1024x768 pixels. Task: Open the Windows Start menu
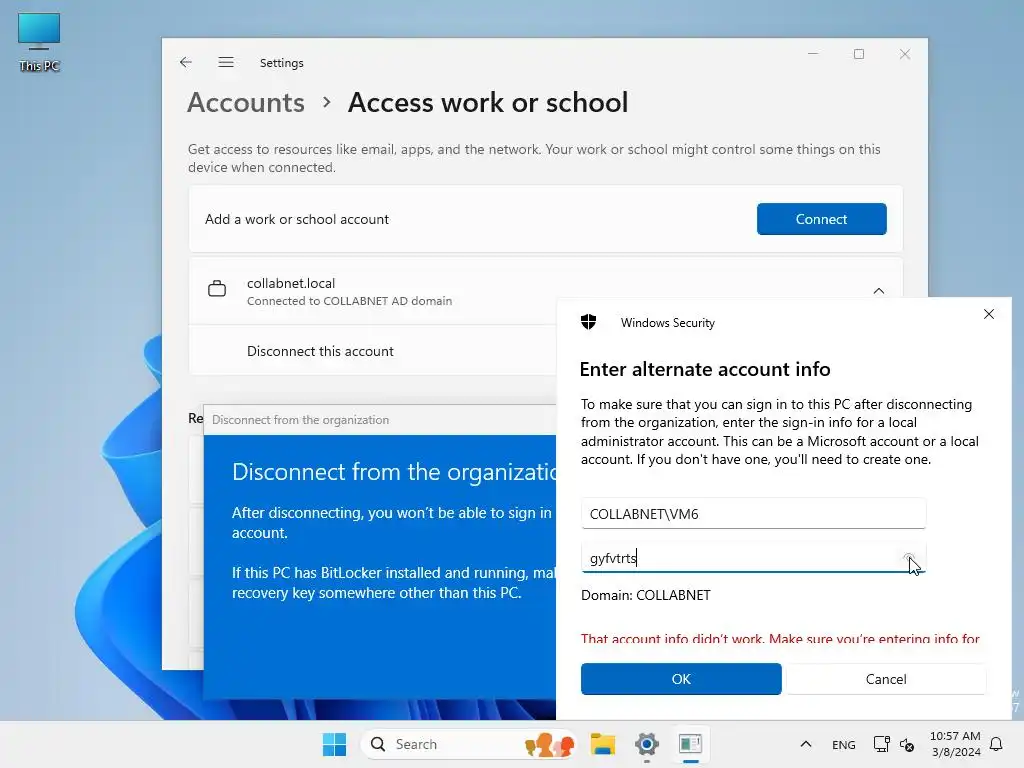(x=334, y=744)
